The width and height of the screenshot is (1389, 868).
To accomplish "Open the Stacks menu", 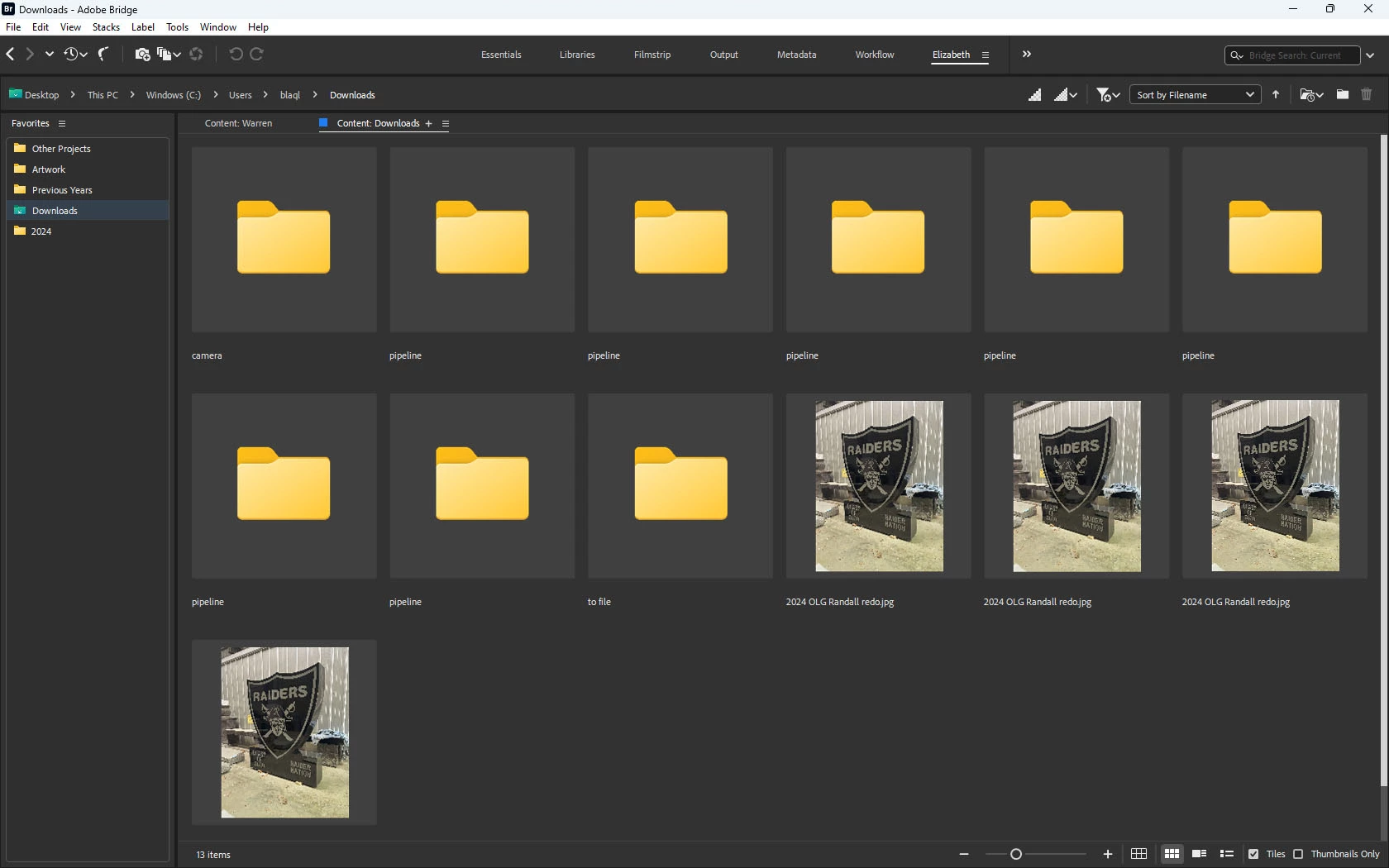I will click(x=106, y=27).
